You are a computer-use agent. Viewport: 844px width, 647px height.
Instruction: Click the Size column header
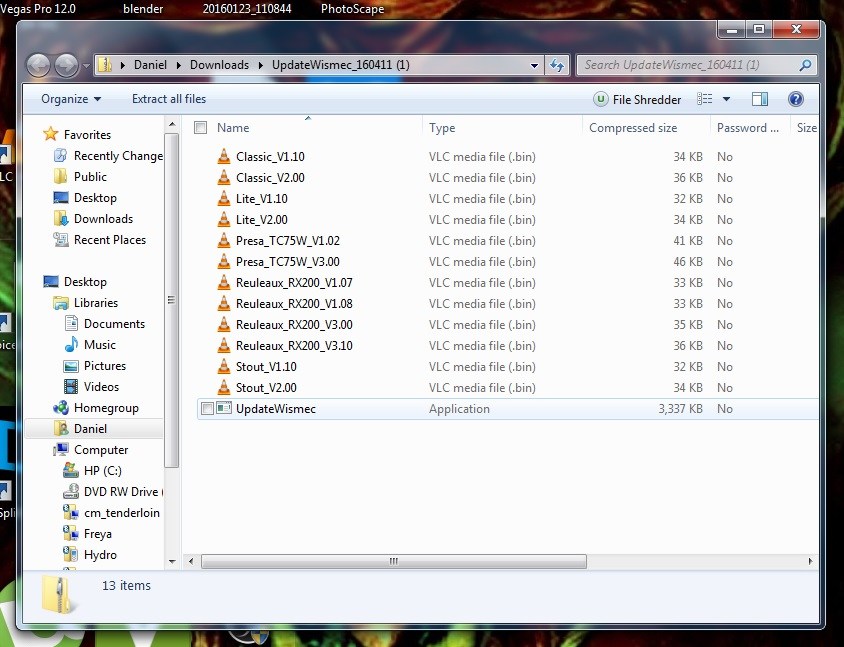pos(806,128)
